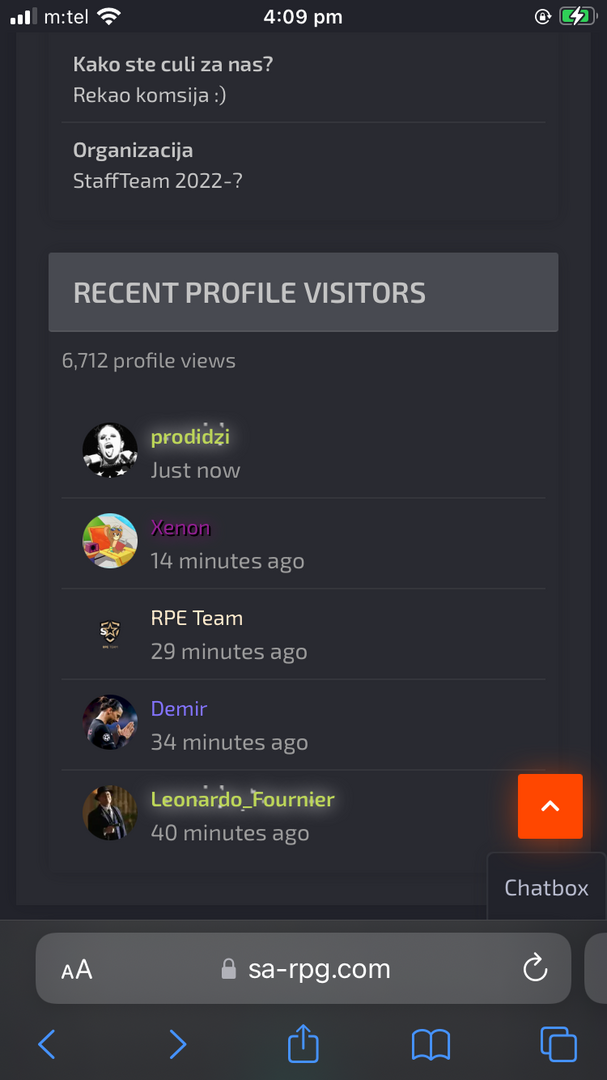607x1080 pixels.
Task: Open the AA reader options menu
Action: pyautogui.click(x=76, y=970)
